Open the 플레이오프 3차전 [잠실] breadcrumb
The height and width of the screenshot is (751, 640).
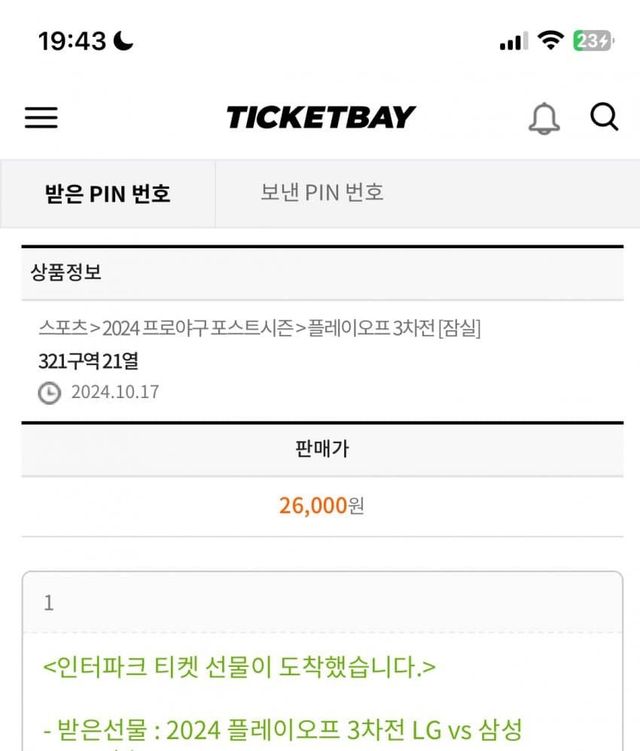394,328
